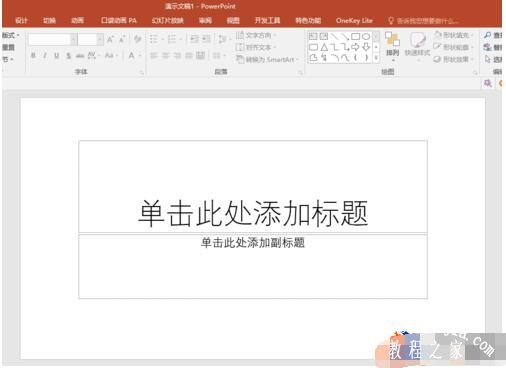Viewport: 506px width, 368px height.
Task: Switch to the Slide Show (幻灯片放映) tab
Action: point(167,21)
